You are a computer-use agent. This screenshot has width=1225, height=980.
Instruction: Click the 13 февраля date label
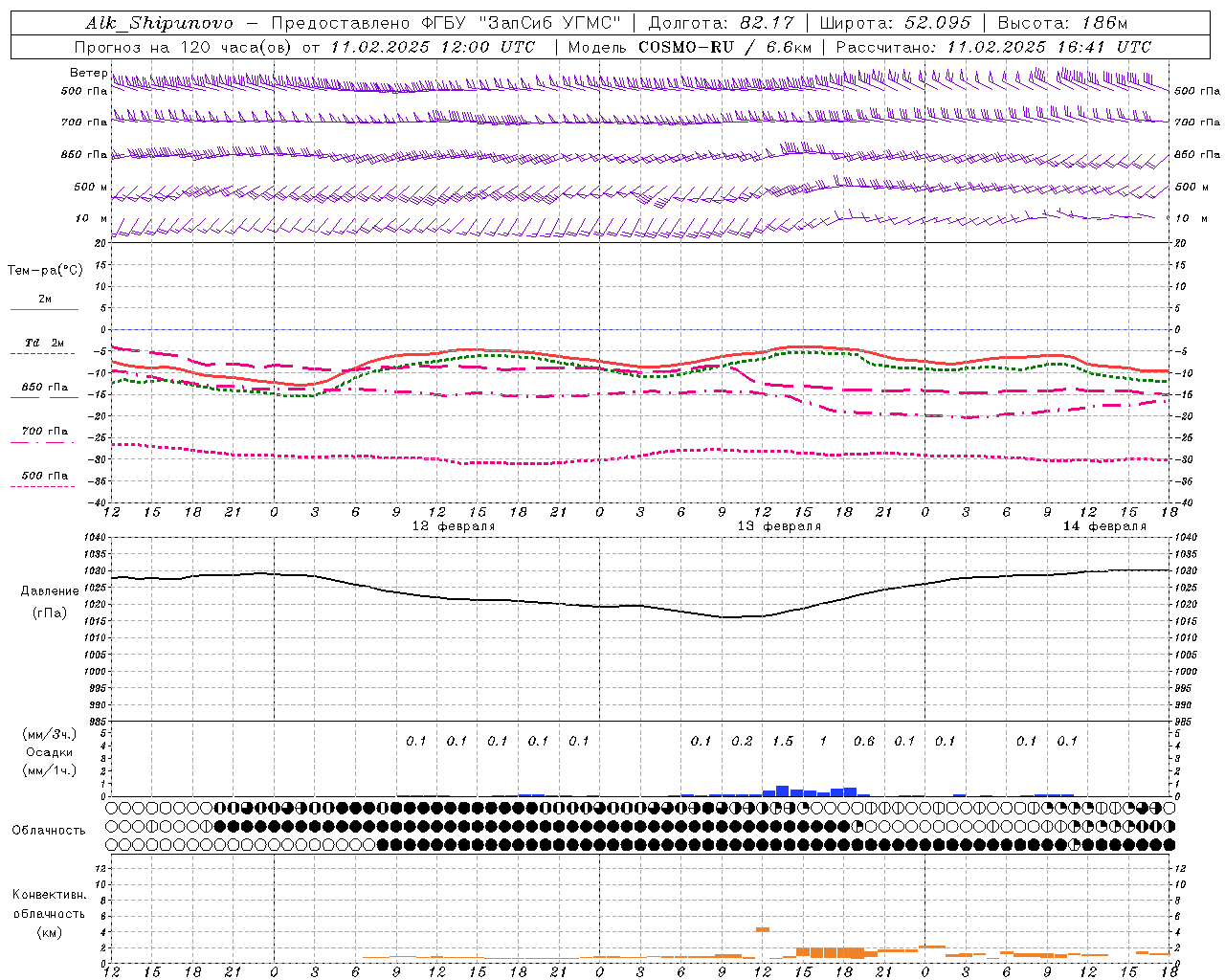pyautogui.click(x=779, y=526)
